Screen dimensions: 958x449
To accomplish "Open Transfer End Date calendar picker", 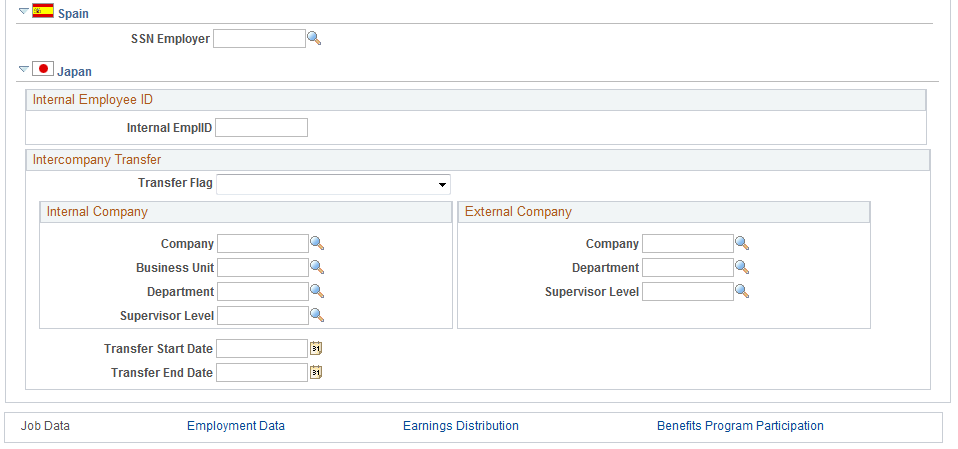I will [316, 372].
